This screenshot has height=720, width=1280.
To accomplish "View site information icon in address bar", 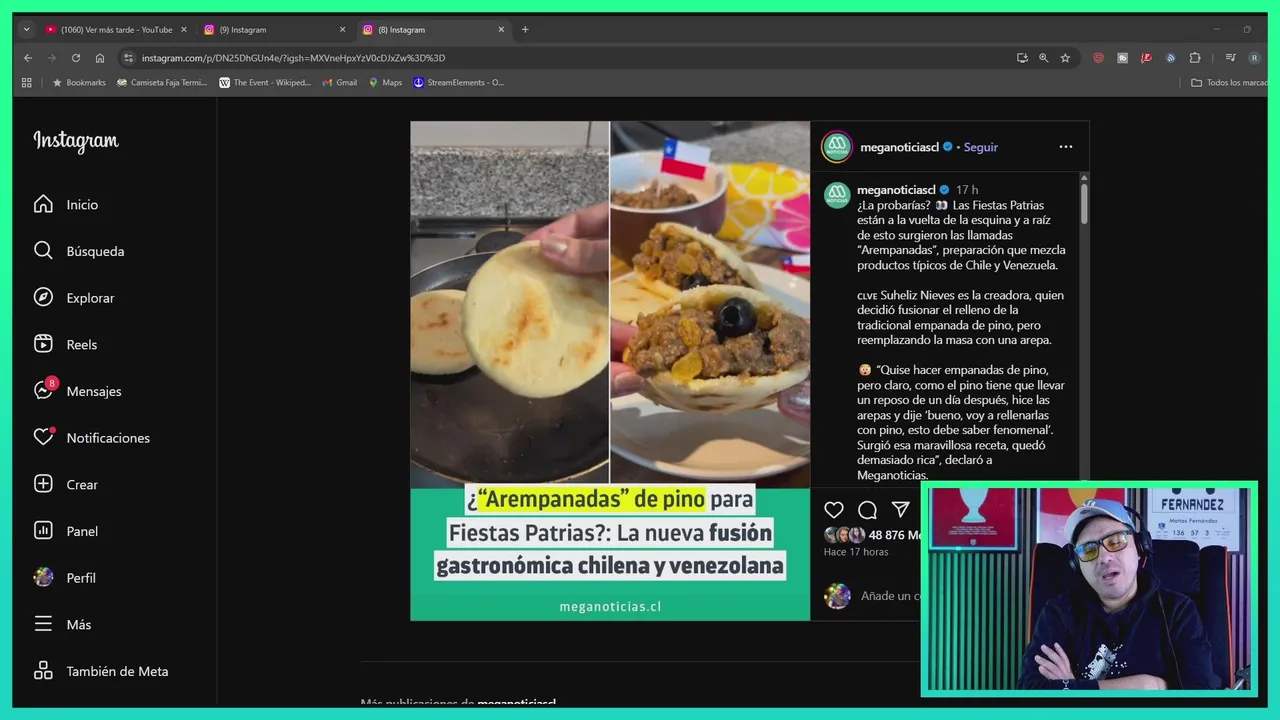I will tap(128, 58).
